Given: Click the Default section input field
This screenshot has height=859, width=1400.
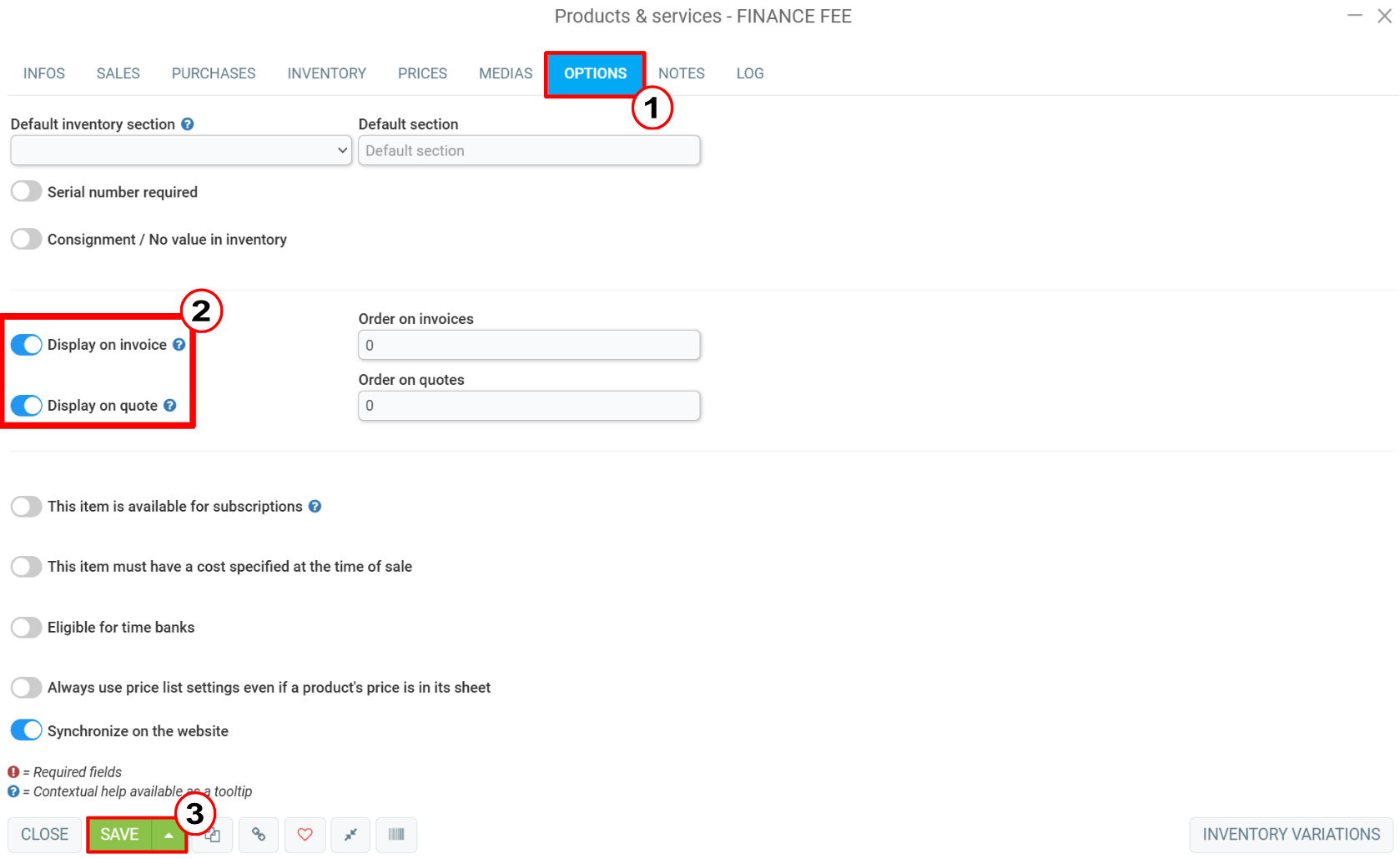Looking at the screenshot, I should 529,150.
